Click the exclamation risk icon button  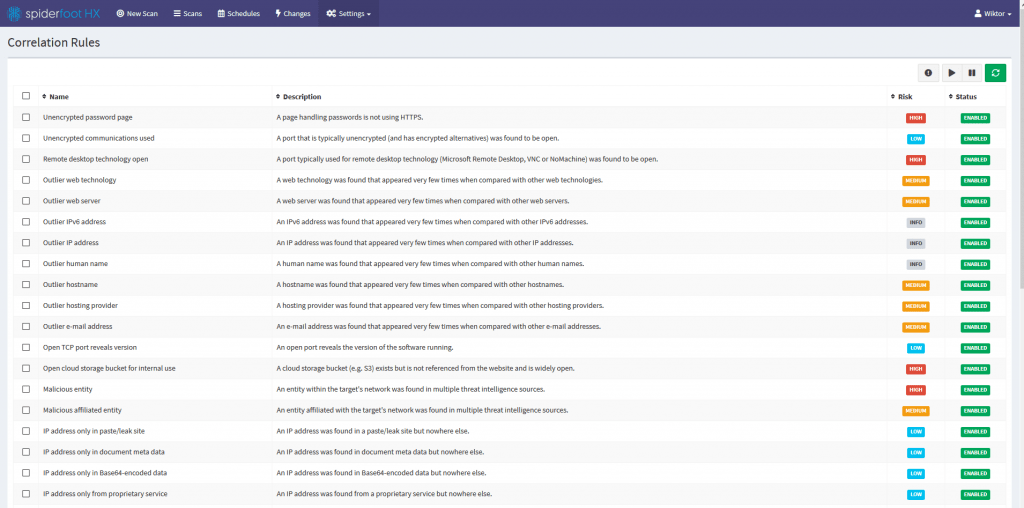929,73
